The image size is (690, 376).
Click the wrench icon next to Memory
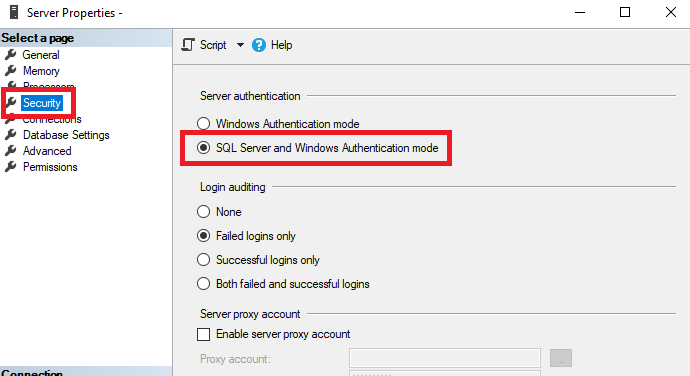(x=11, y=70)
